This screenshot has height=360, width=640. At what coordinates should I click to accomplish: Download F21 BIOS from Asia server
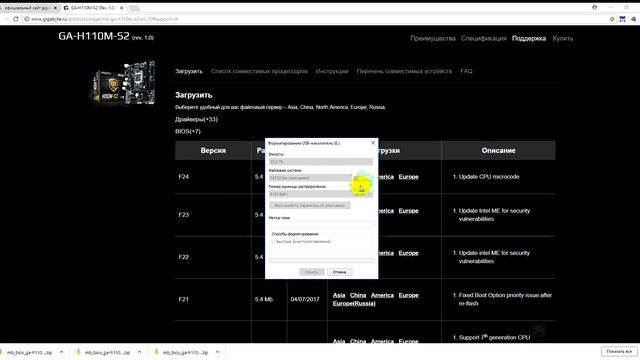coord(339,295)
